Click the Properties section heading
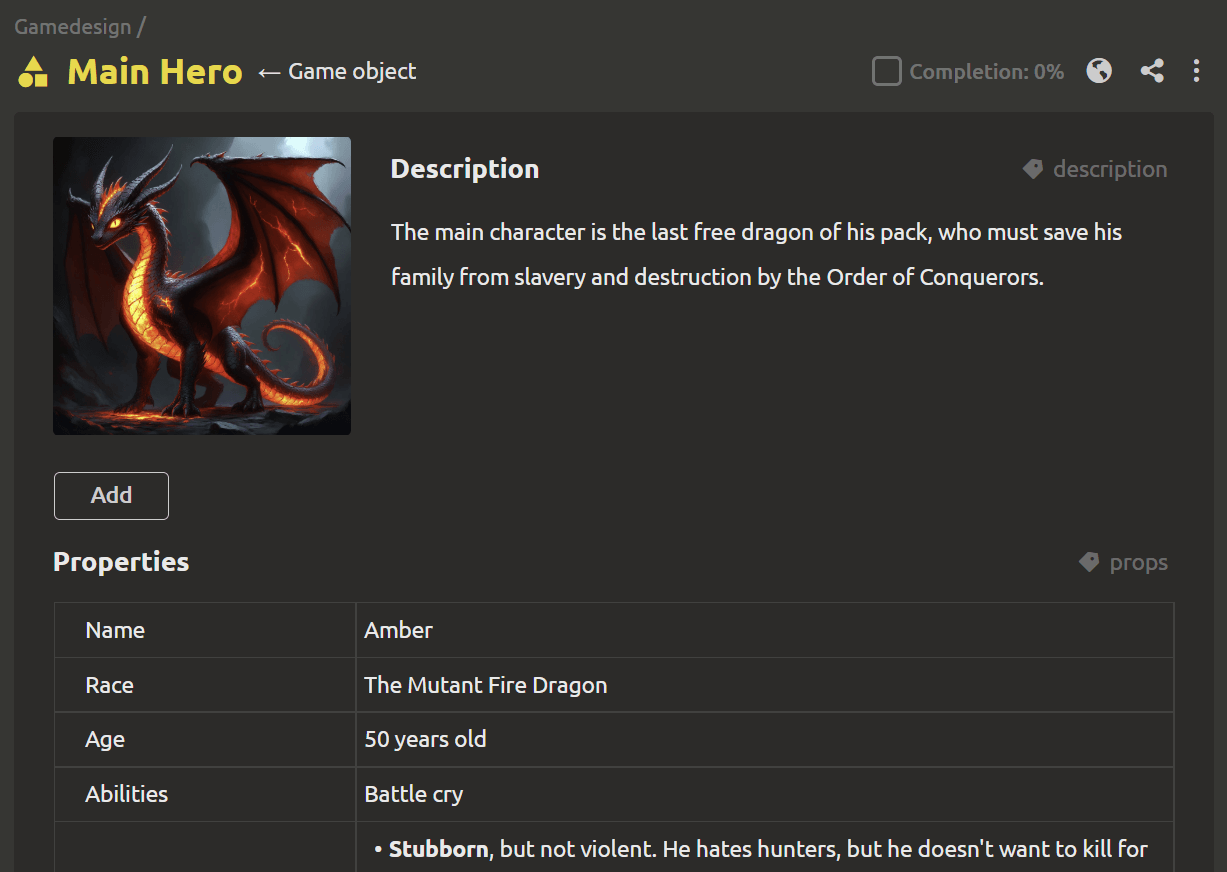This screenshot has height=872, width=1227. (x=121, y=562)
